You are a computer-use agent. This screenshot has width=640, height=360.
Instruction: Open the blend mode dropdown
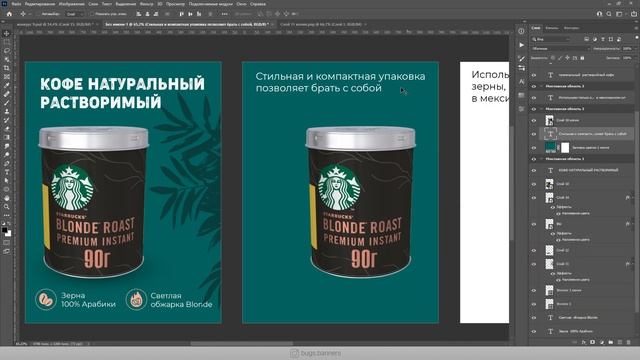(x=561, y=49)
